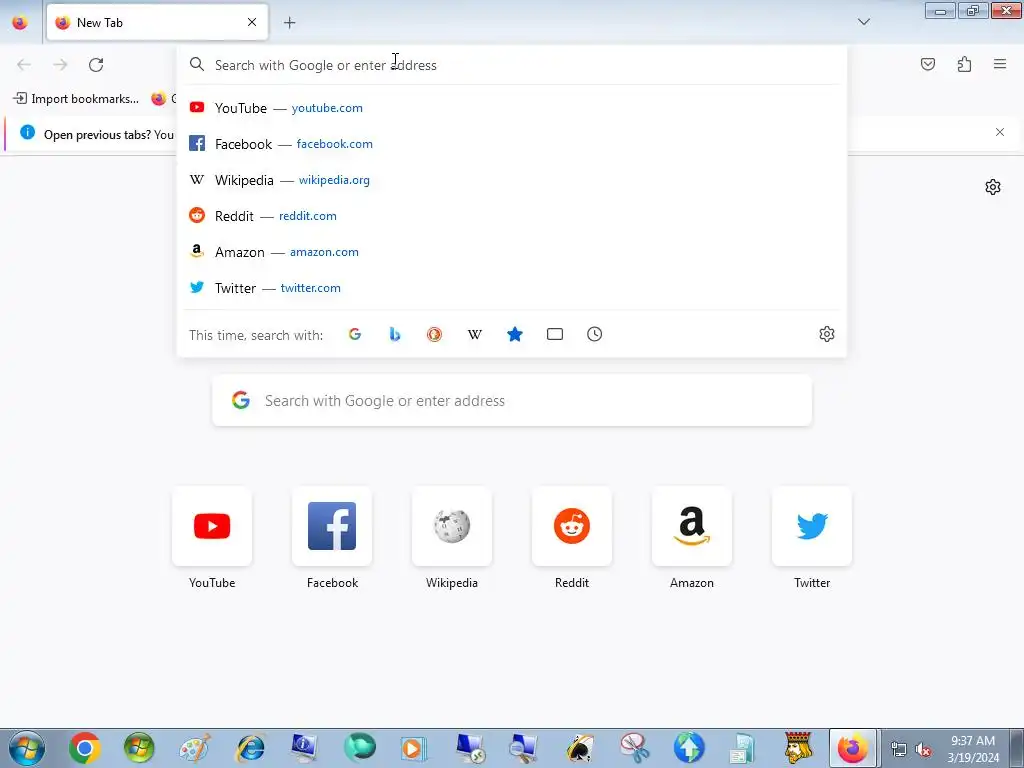Image resolution: width=1024 pixels, height=768 pixels.
Task: Open the Save to Pocket button
Action: point(927,64)
